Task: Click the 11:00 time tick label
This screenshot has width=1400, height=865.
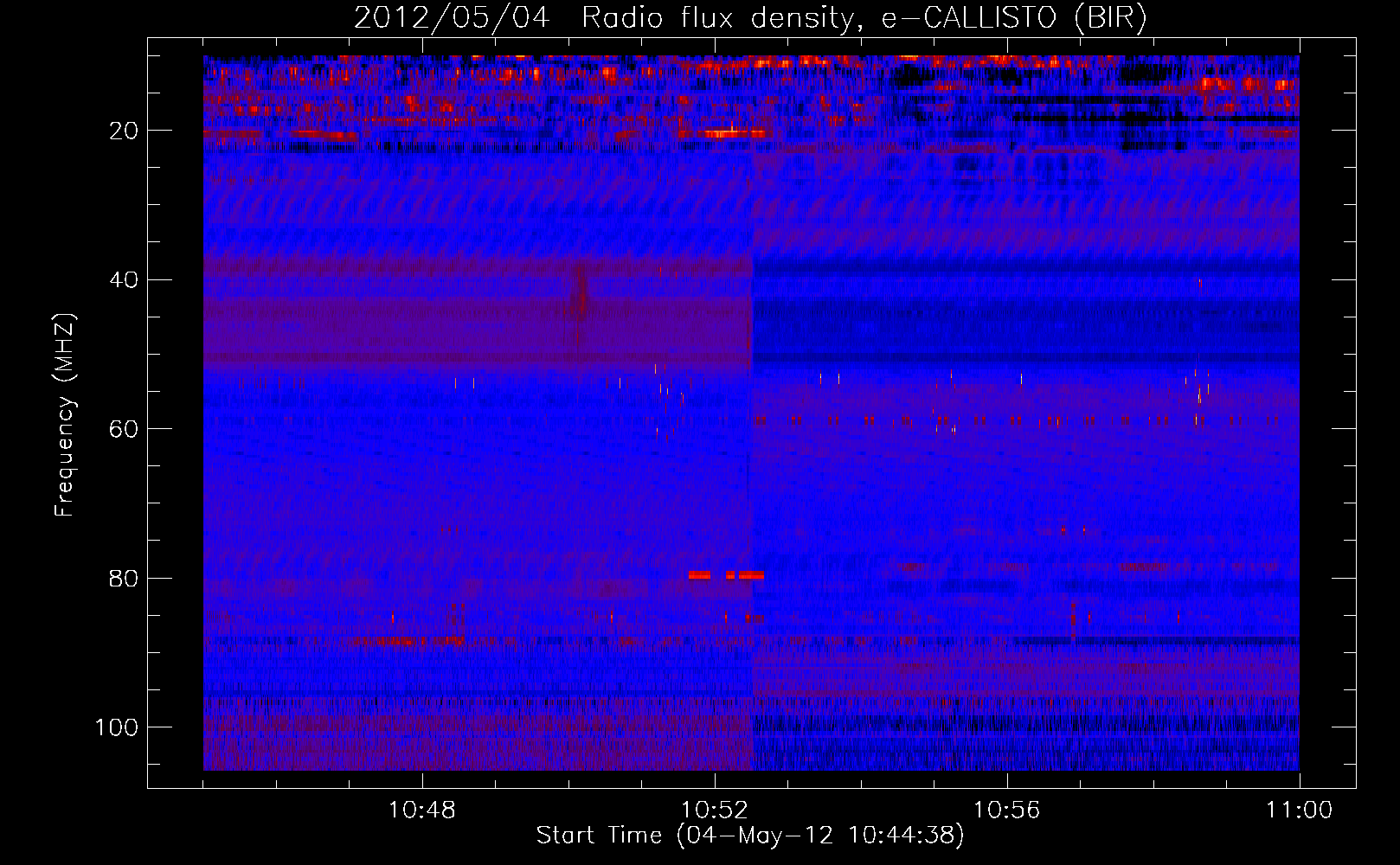Action: (x=1300, y=811)
